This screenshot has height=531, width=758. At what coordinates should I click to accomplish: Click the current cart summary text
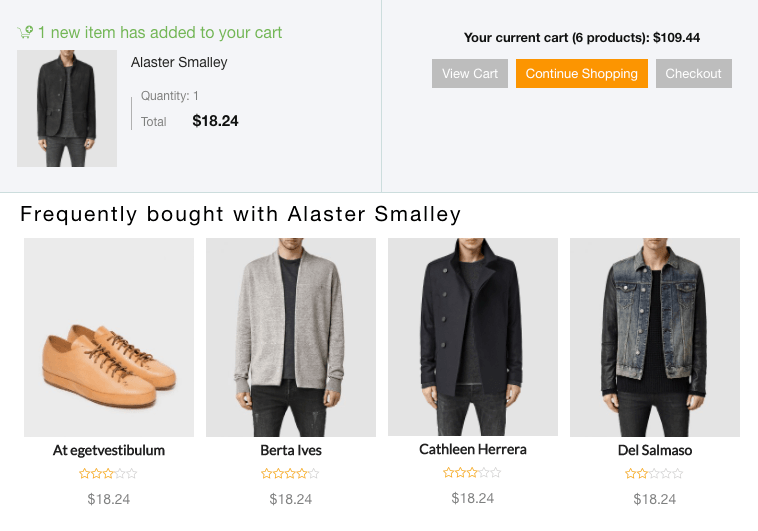pyautogui.click(x=582, y=38)
